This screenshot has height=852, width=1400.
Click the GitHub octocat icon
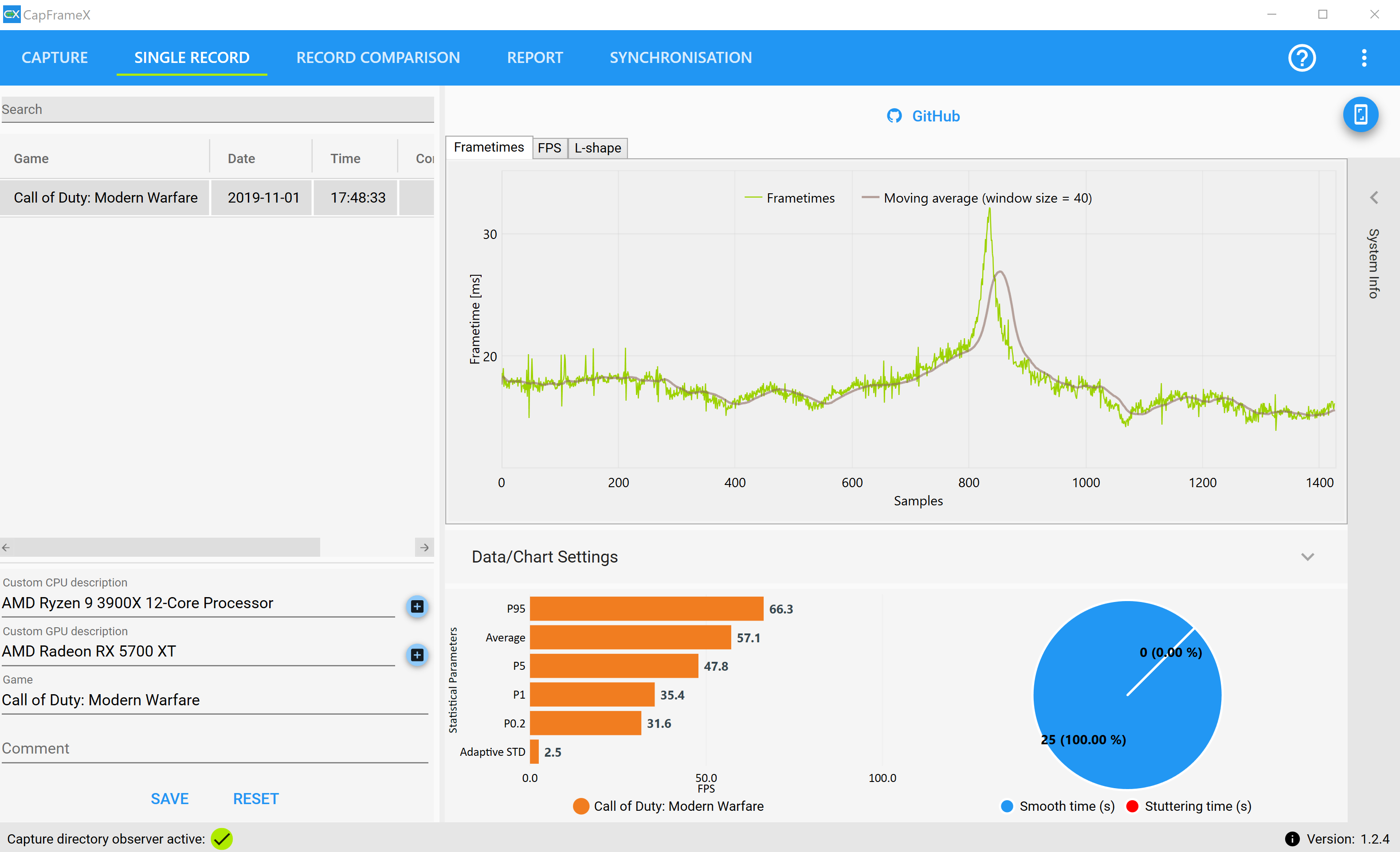(894, 117)
